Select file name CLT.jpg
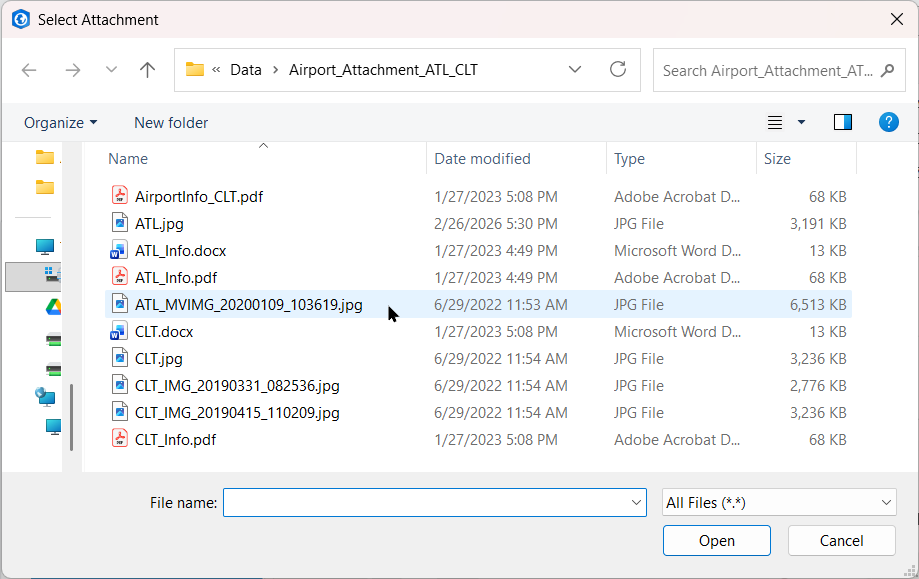919x579 pixels. click(x=158, y=359)
